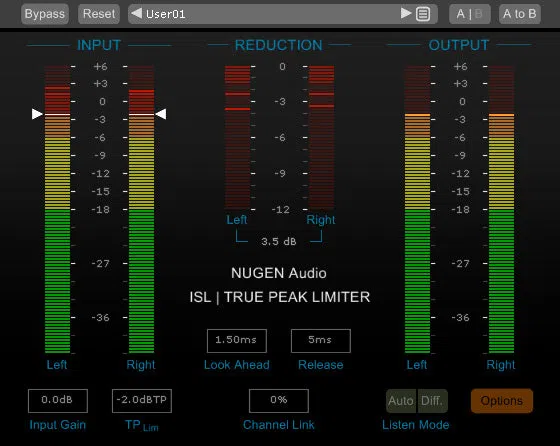Click the Output Left level meter

(418, 209)
